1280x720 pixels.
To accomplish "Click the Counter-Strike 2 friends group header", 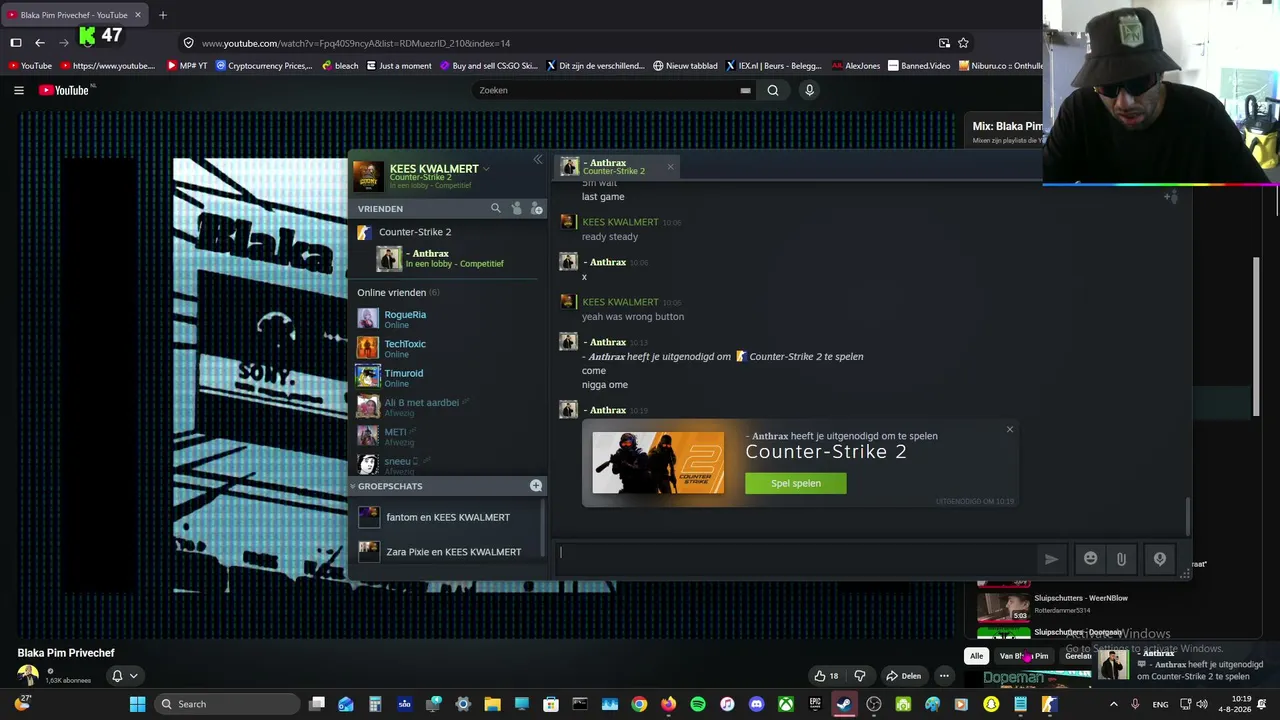I will click(414, 232).
